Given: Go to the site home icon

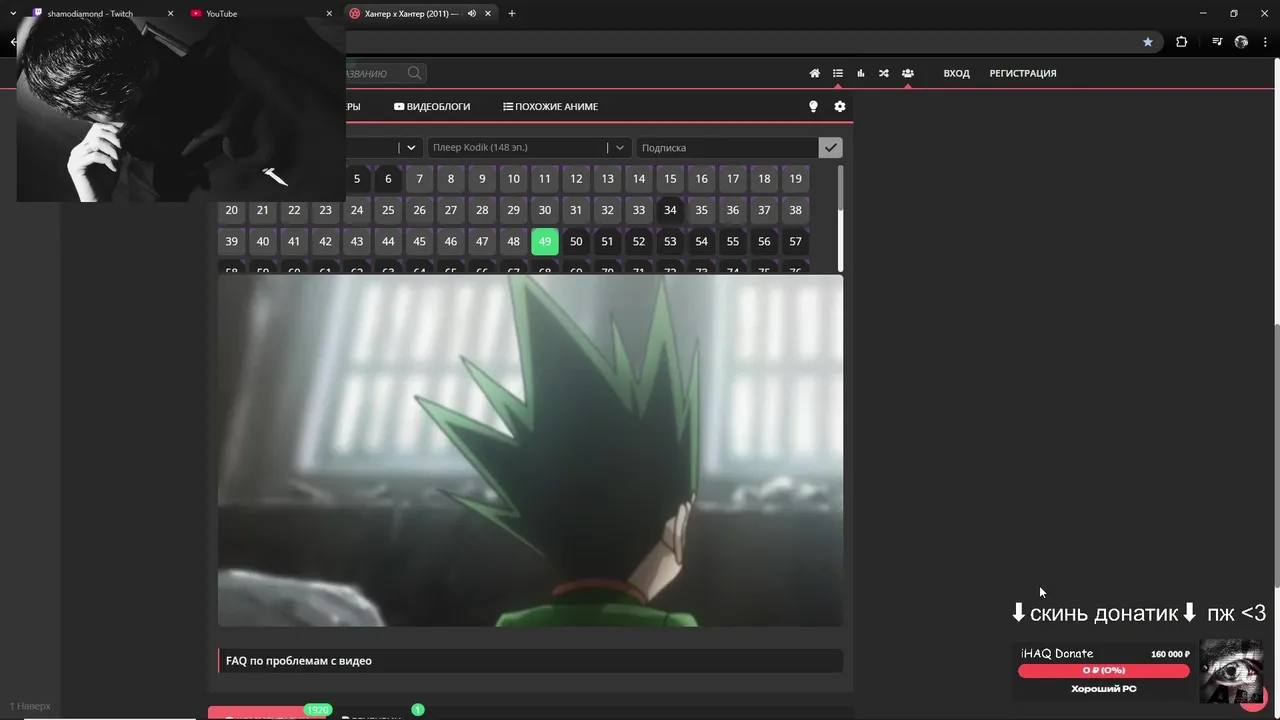Looking at the screenshot, I should (x=815, y=73).
